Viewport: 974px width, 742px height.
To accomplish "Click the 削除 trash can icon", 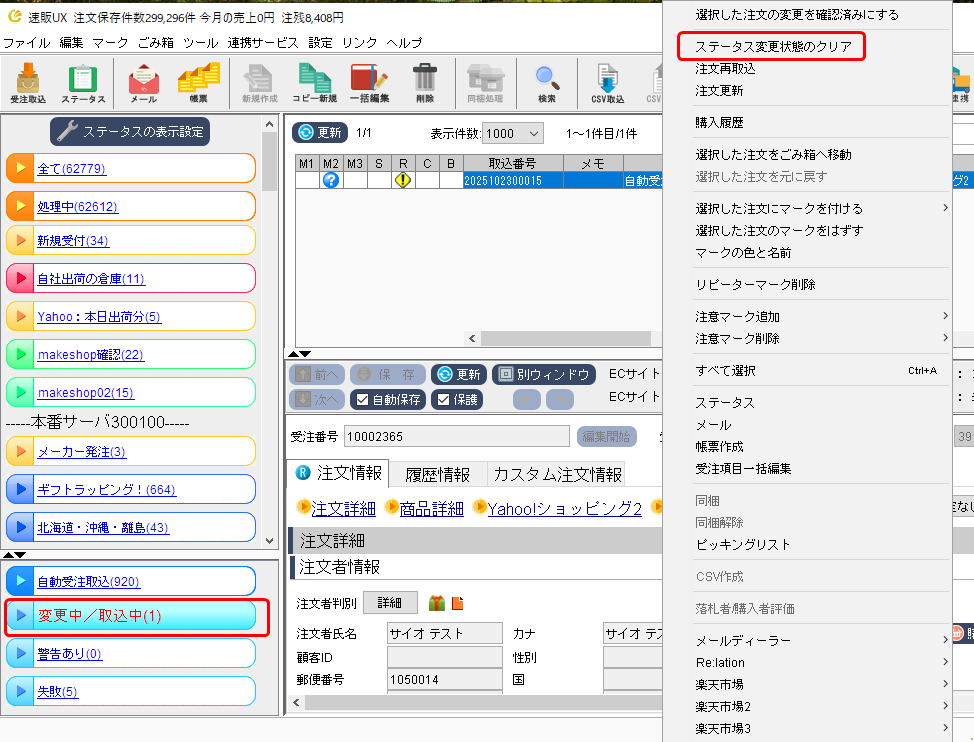I will (x=425, y=83).
